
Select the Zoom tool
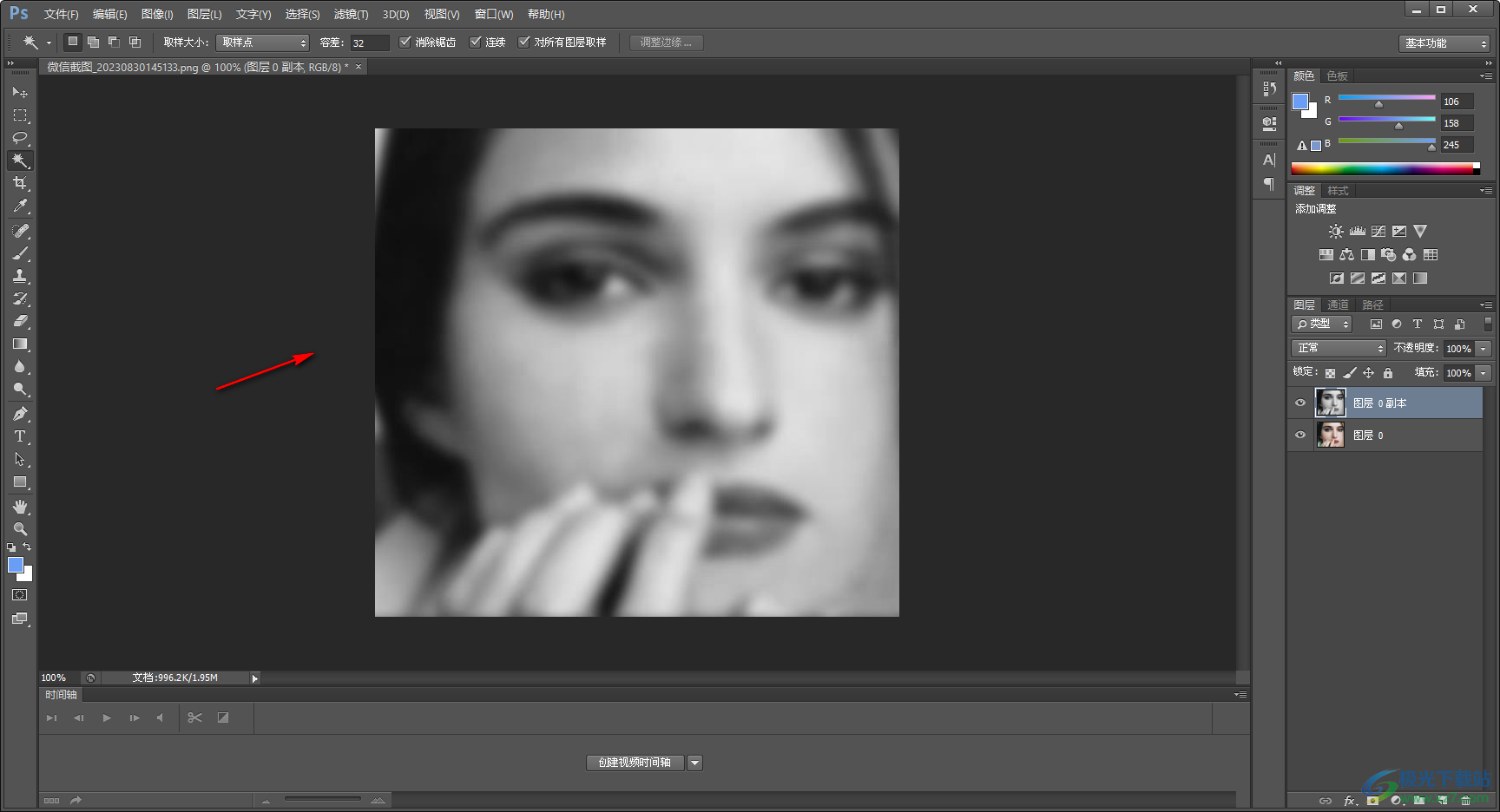click(x=20, y=529)
